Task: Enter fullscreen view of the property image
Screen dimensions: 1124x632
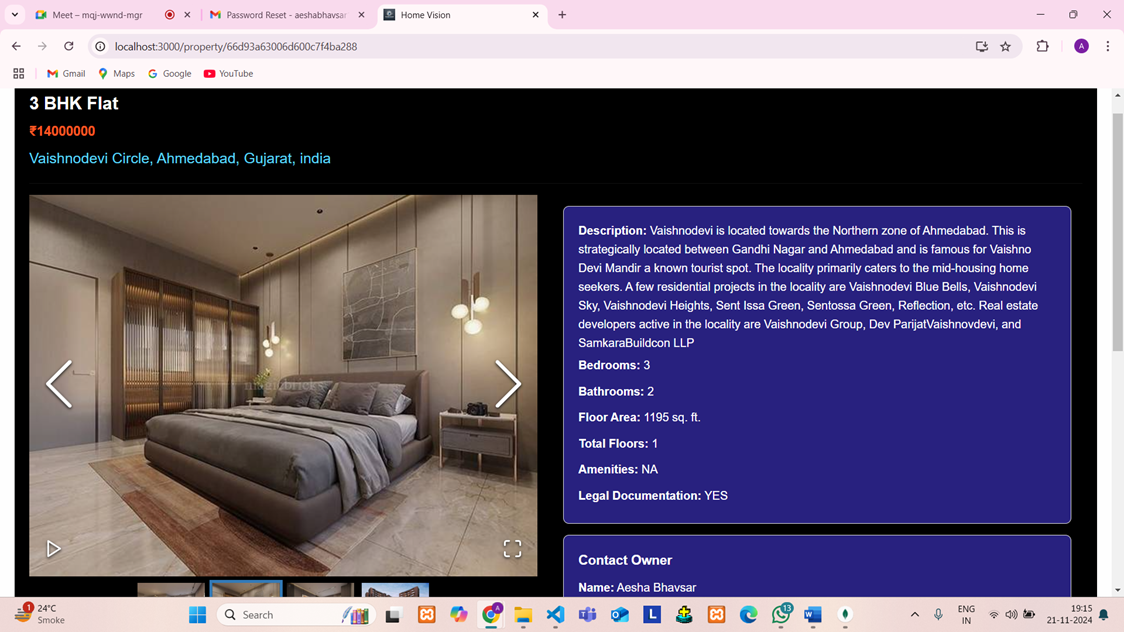Action: 513,548
